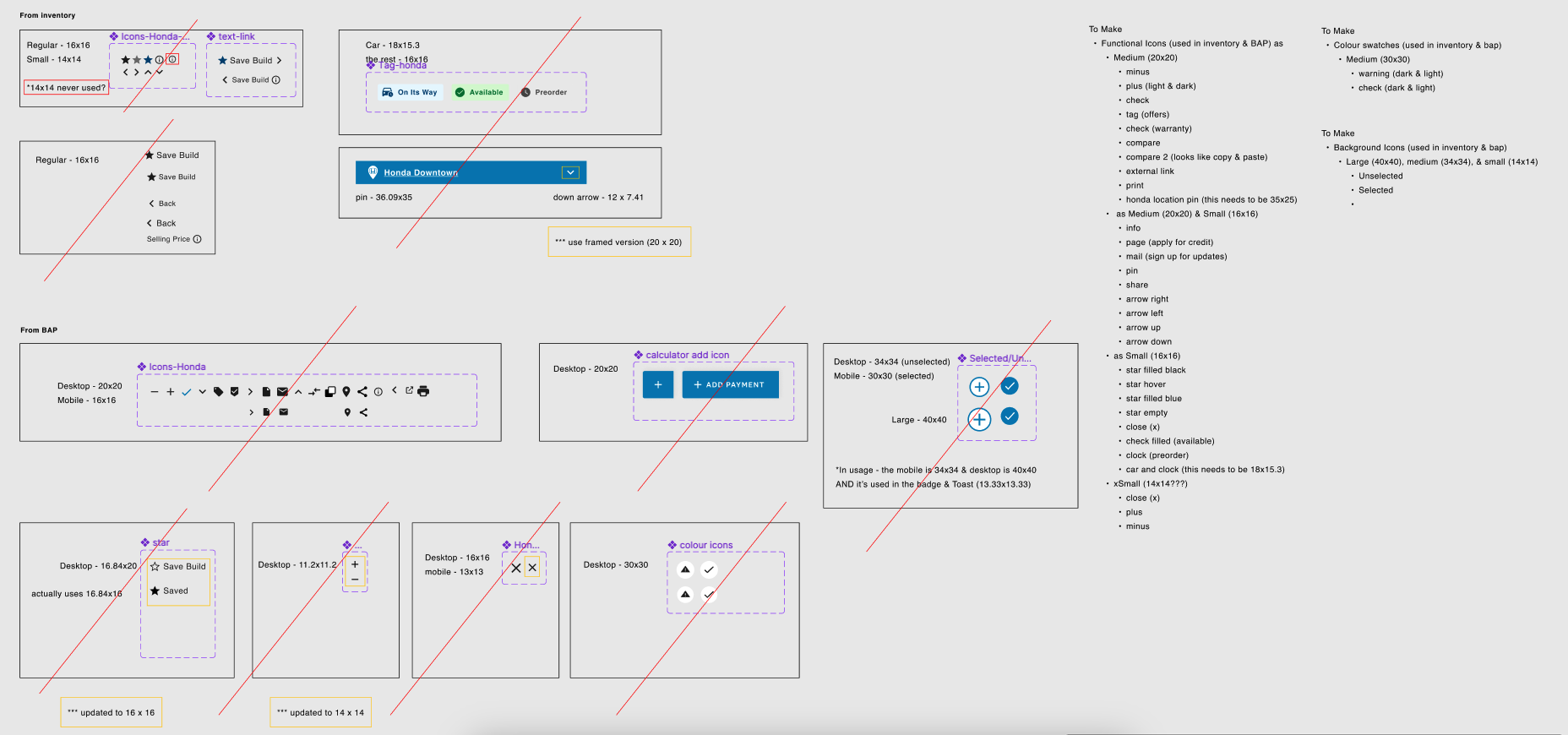Select the car icon in On Its Way tag

point(387,92)
